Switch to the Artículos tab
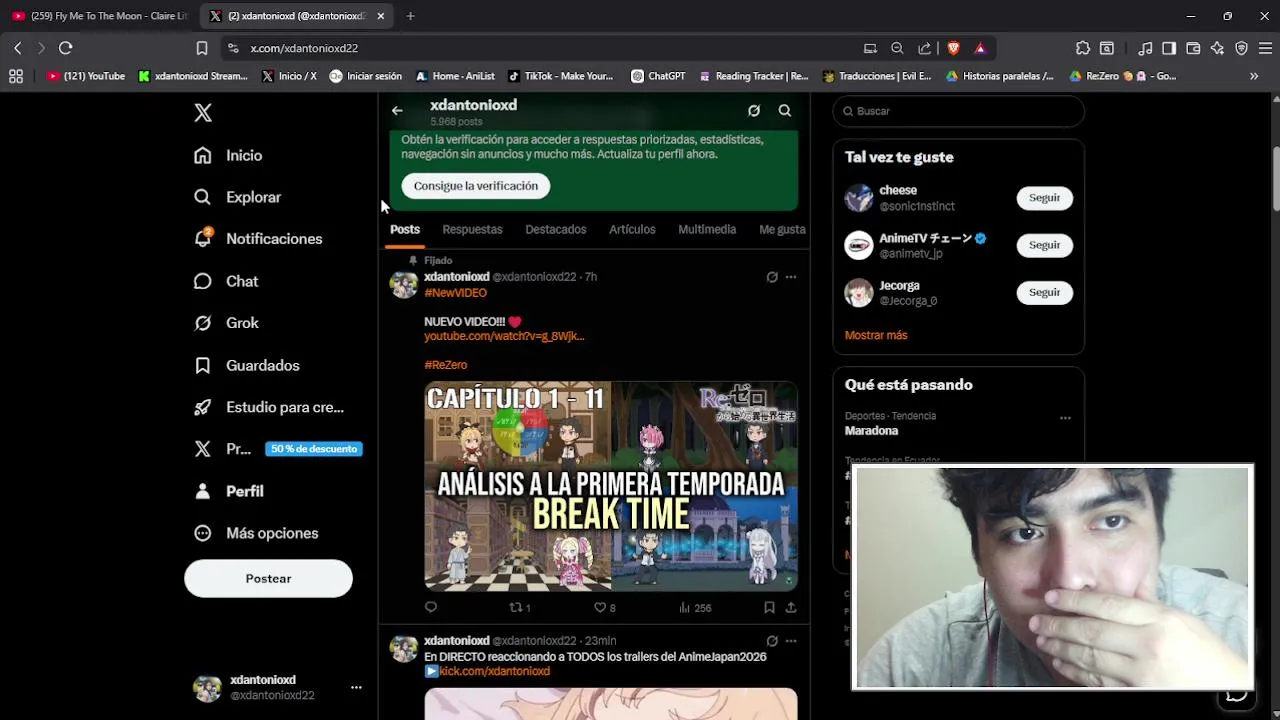The image size is (1280, 720). (632, 230)
